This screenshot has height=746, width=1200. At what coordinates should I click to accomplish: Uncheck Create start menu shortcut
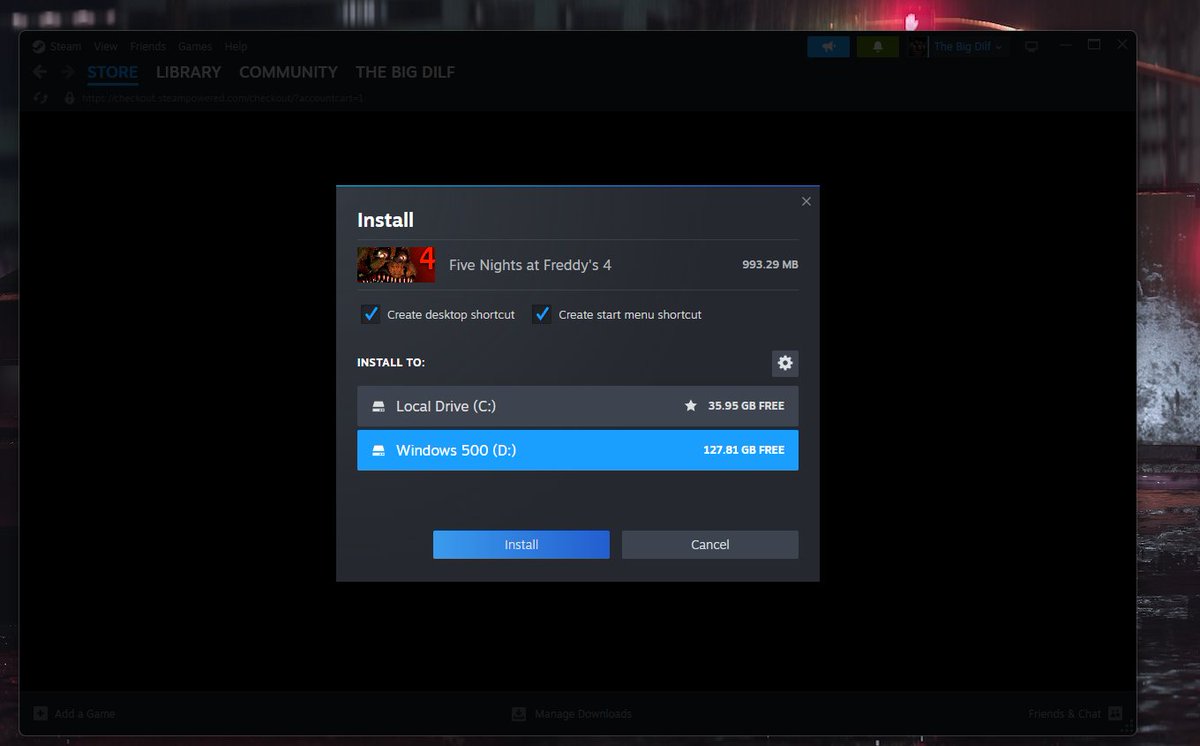pos(542,314)
